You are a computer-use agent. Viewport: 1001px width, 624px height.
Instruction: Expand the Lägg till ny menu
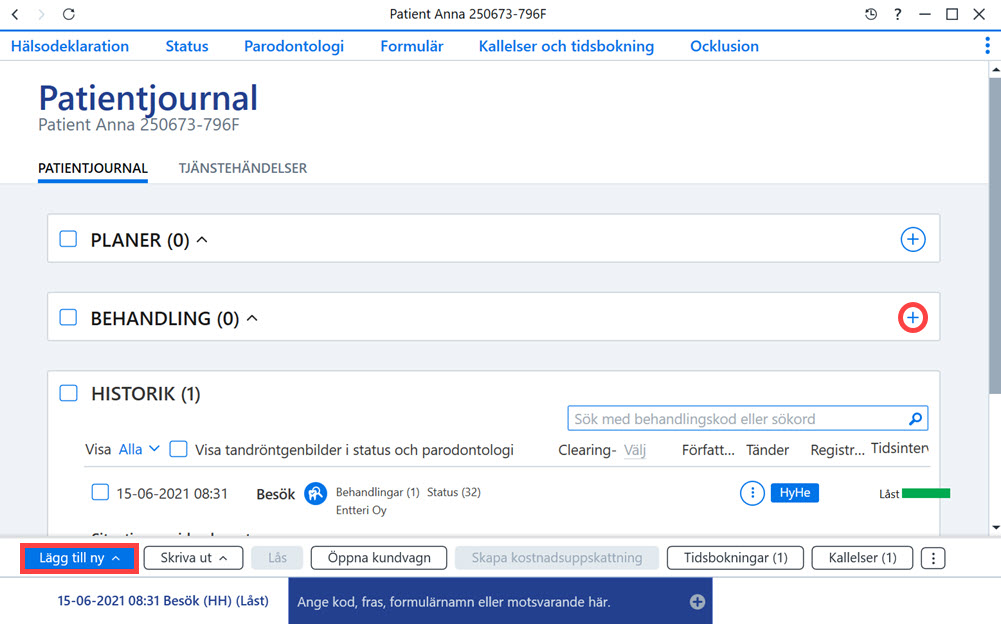coord(79,558)
